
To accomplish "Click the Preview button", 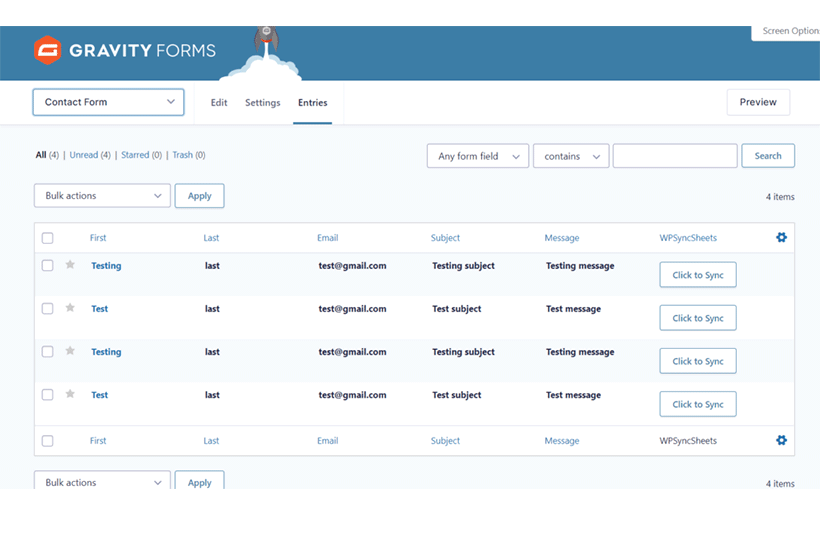I will point(758,102).
